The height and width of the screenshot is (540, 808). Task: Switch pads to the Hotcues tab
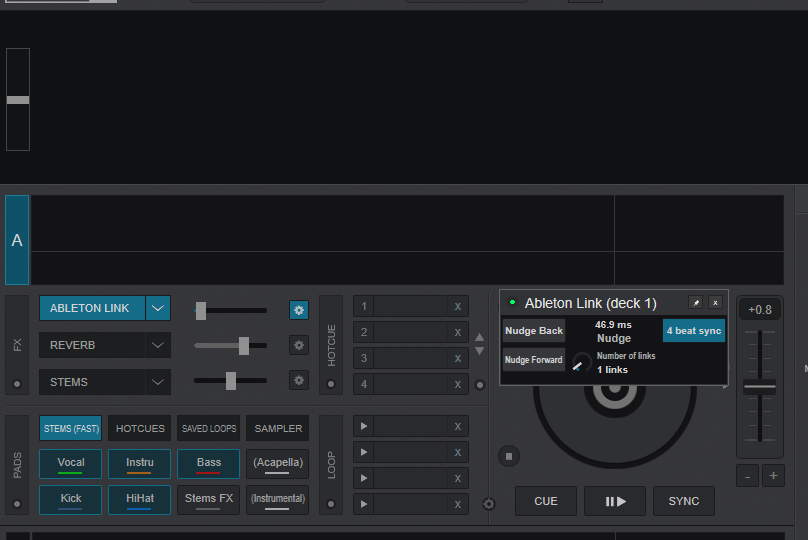[139, 428]
